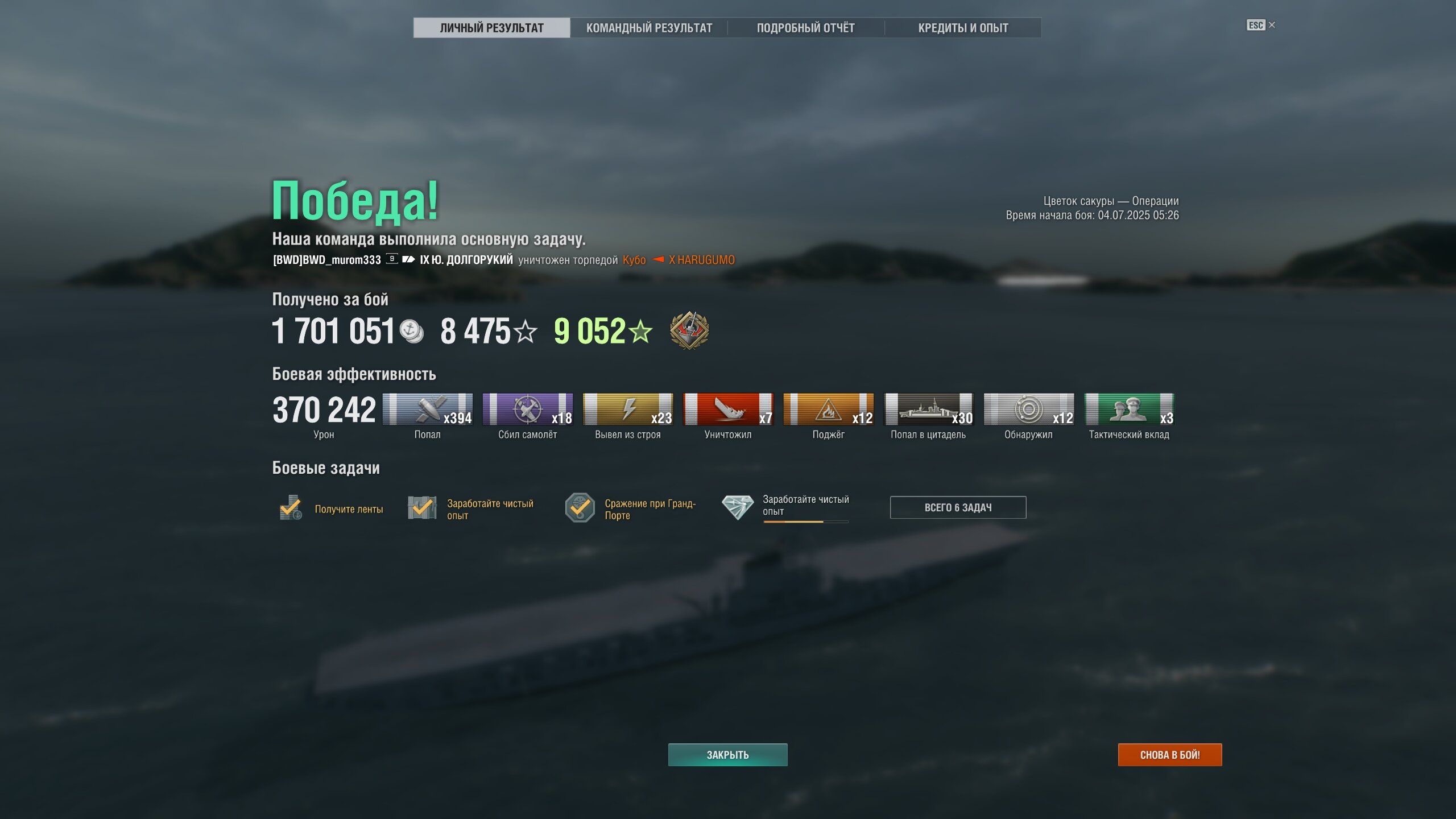Click the silver credits coin icon

point(411,331)
